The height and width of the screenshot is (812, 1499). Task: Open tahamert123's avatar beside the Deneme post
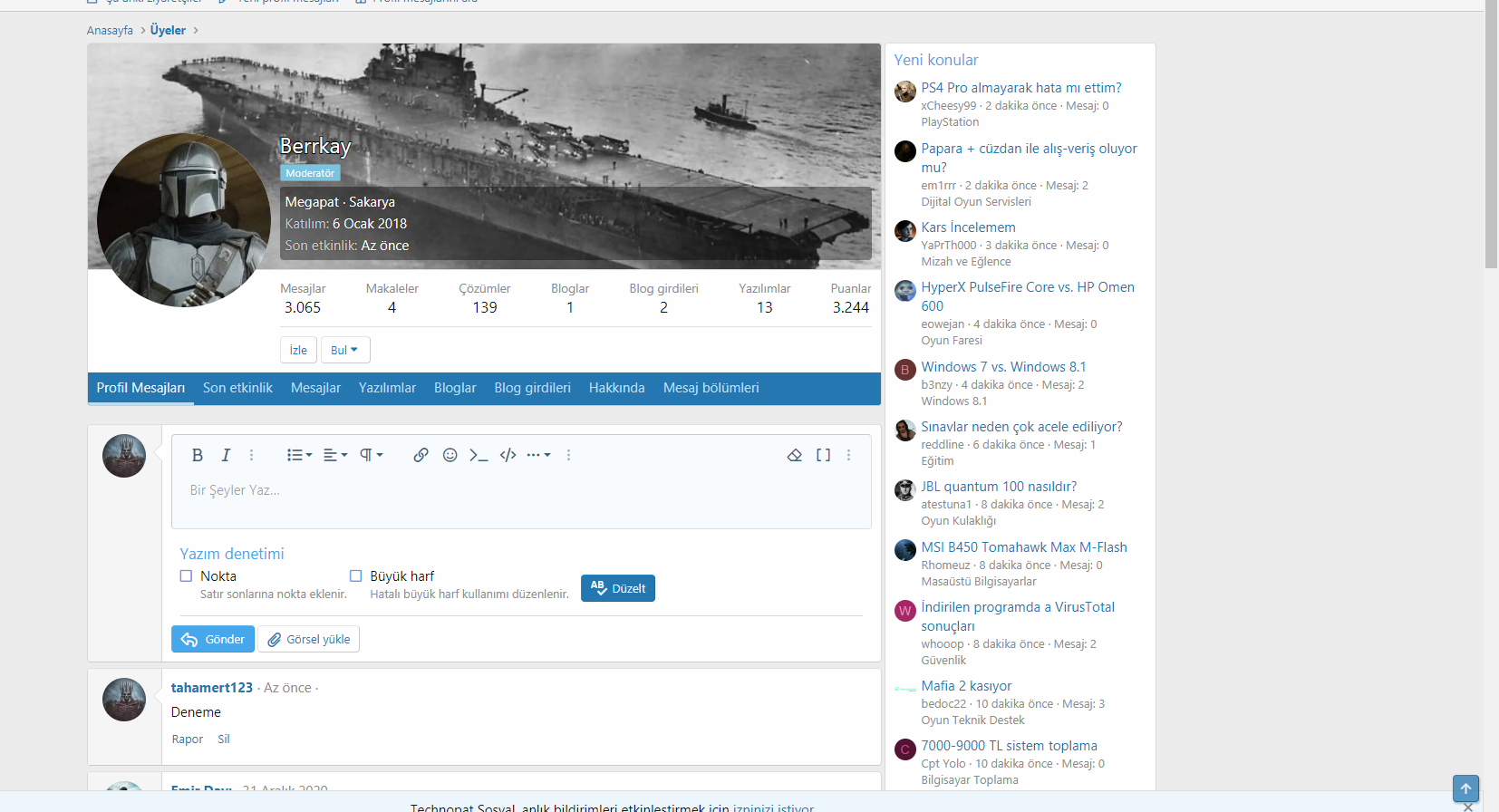pyautogui.click(x=124, y=700)
